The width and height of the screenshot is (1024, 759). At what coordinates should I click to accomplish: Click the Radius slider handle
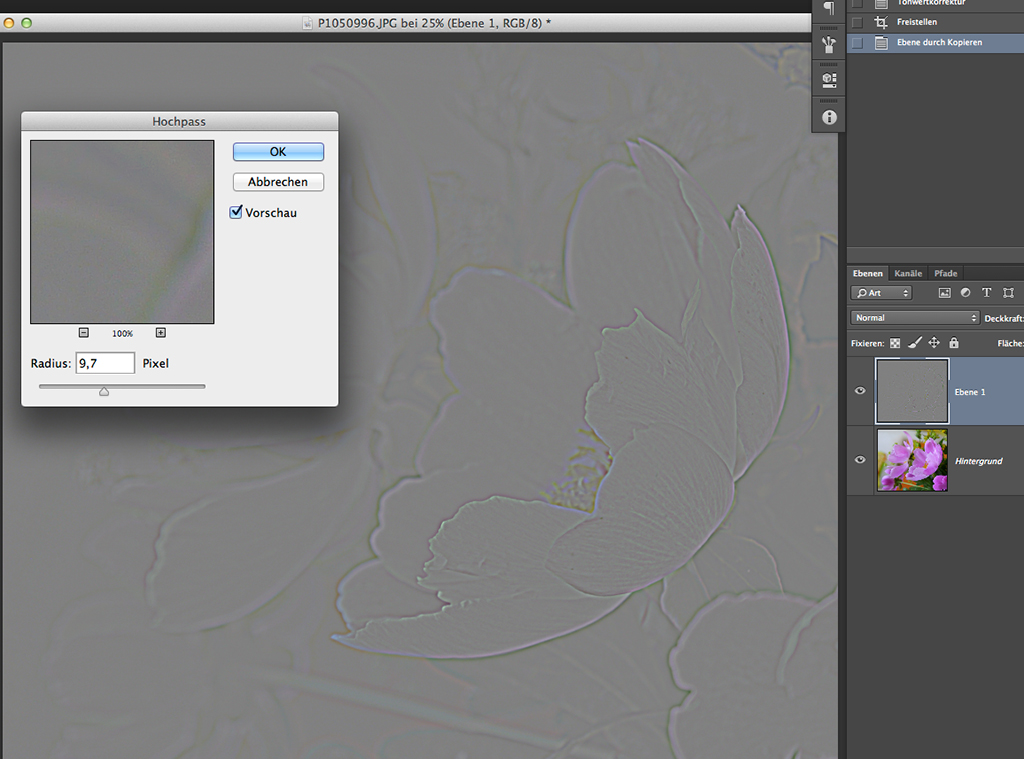pos(104,391)
